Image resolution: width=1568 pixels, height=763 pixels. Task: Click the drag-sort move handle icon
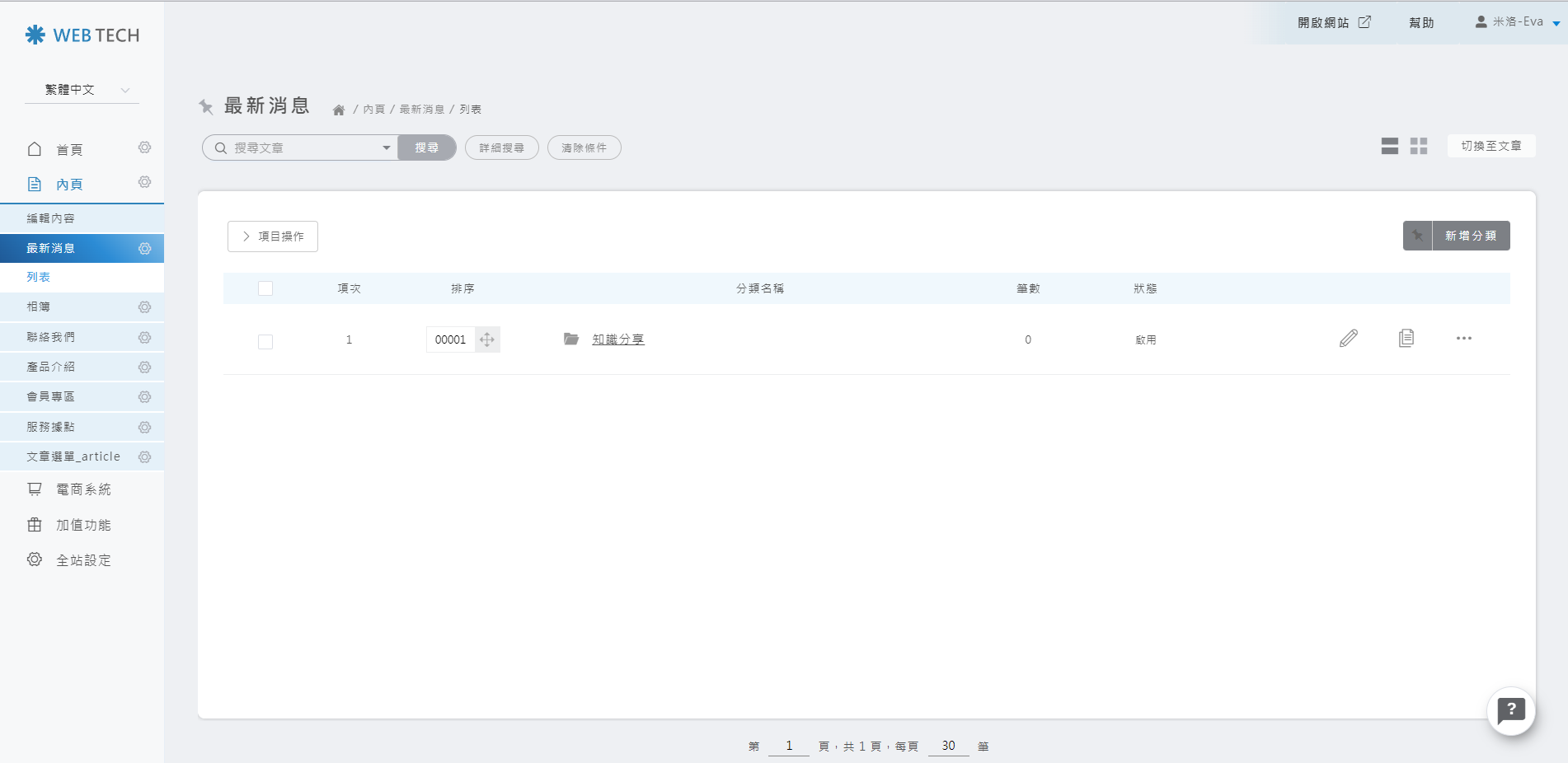coord(487,339)
